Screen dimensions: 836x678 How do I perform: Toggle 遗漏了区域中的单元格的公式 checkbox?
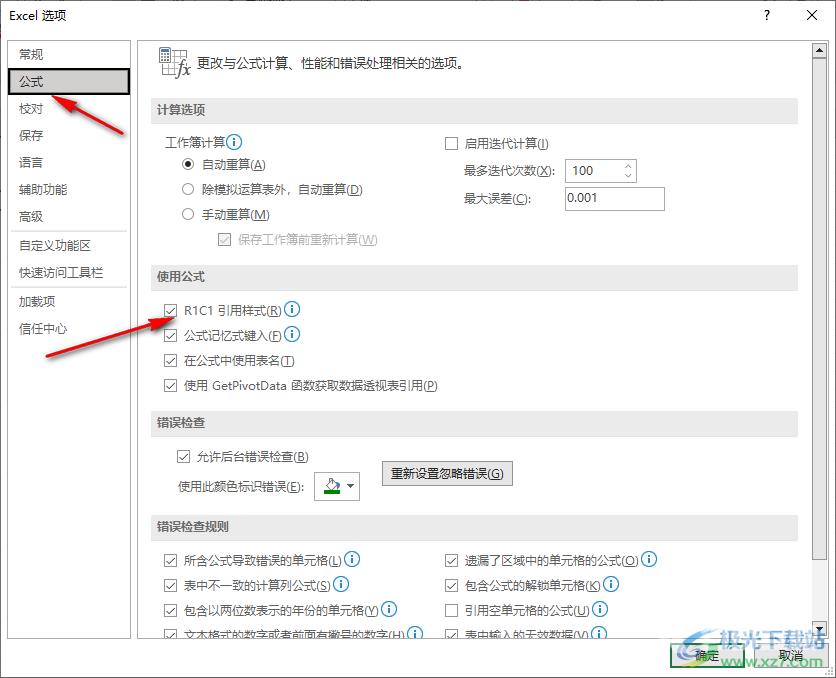451,560
